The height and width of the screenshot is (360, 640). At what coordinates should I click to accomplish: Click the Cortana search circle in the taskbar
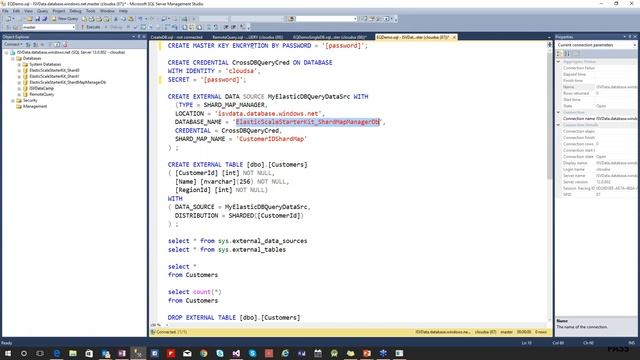click(24, 353)
